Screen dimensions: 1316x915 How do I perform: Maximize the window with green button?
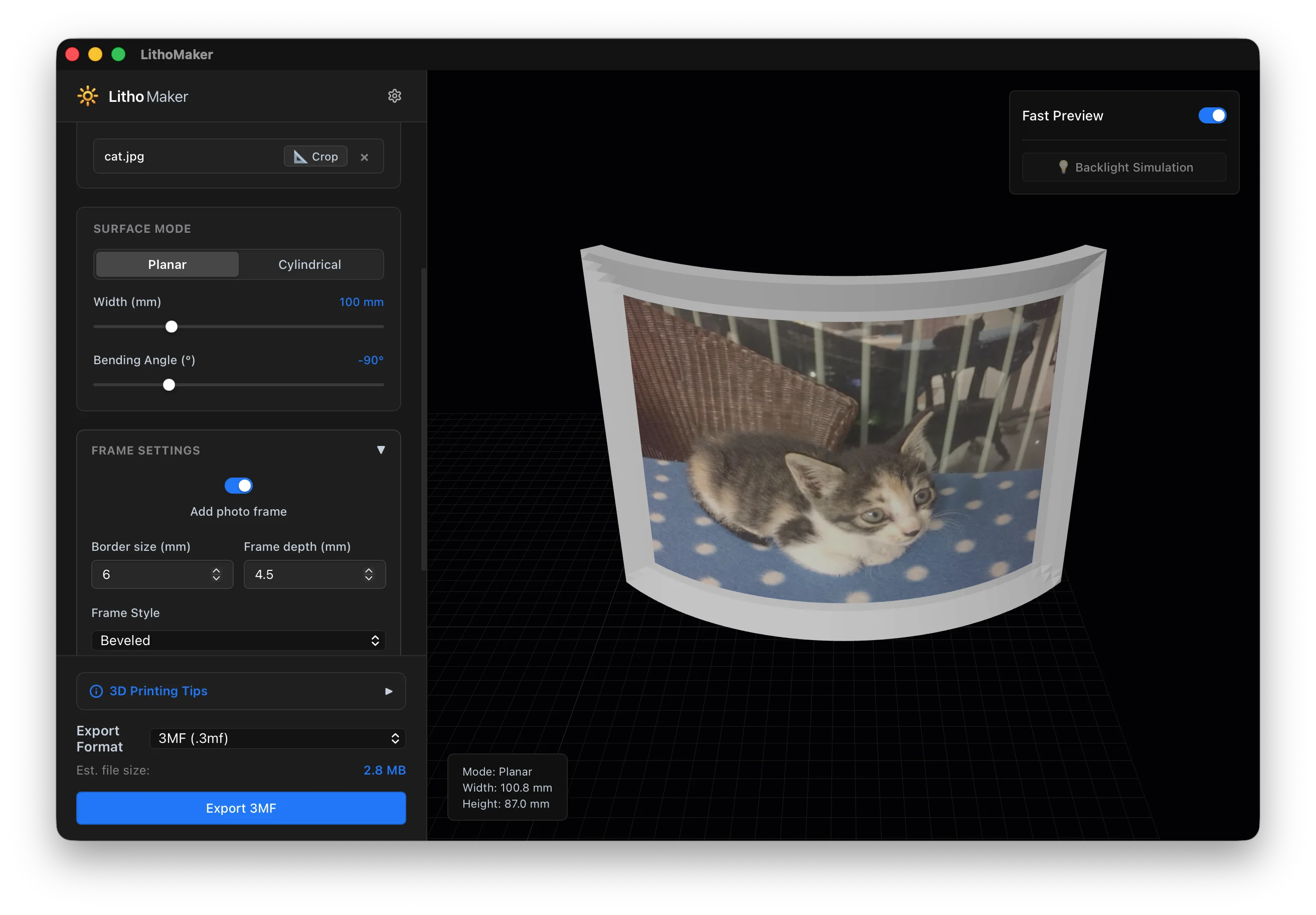(118, 55)
